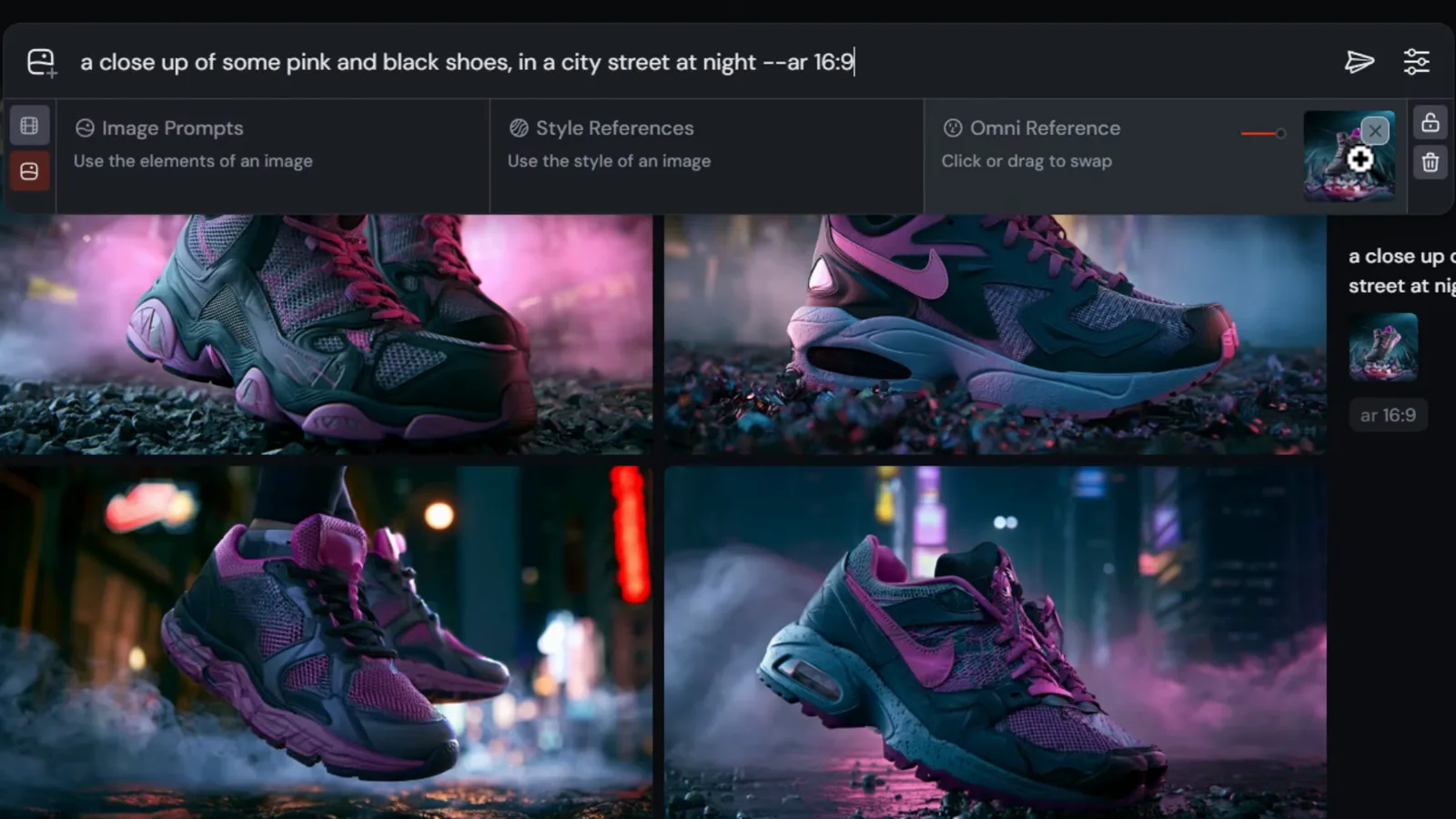Click the Omni Reference shoe thumbnail

pyautogui.click(x=1349, y=156)
